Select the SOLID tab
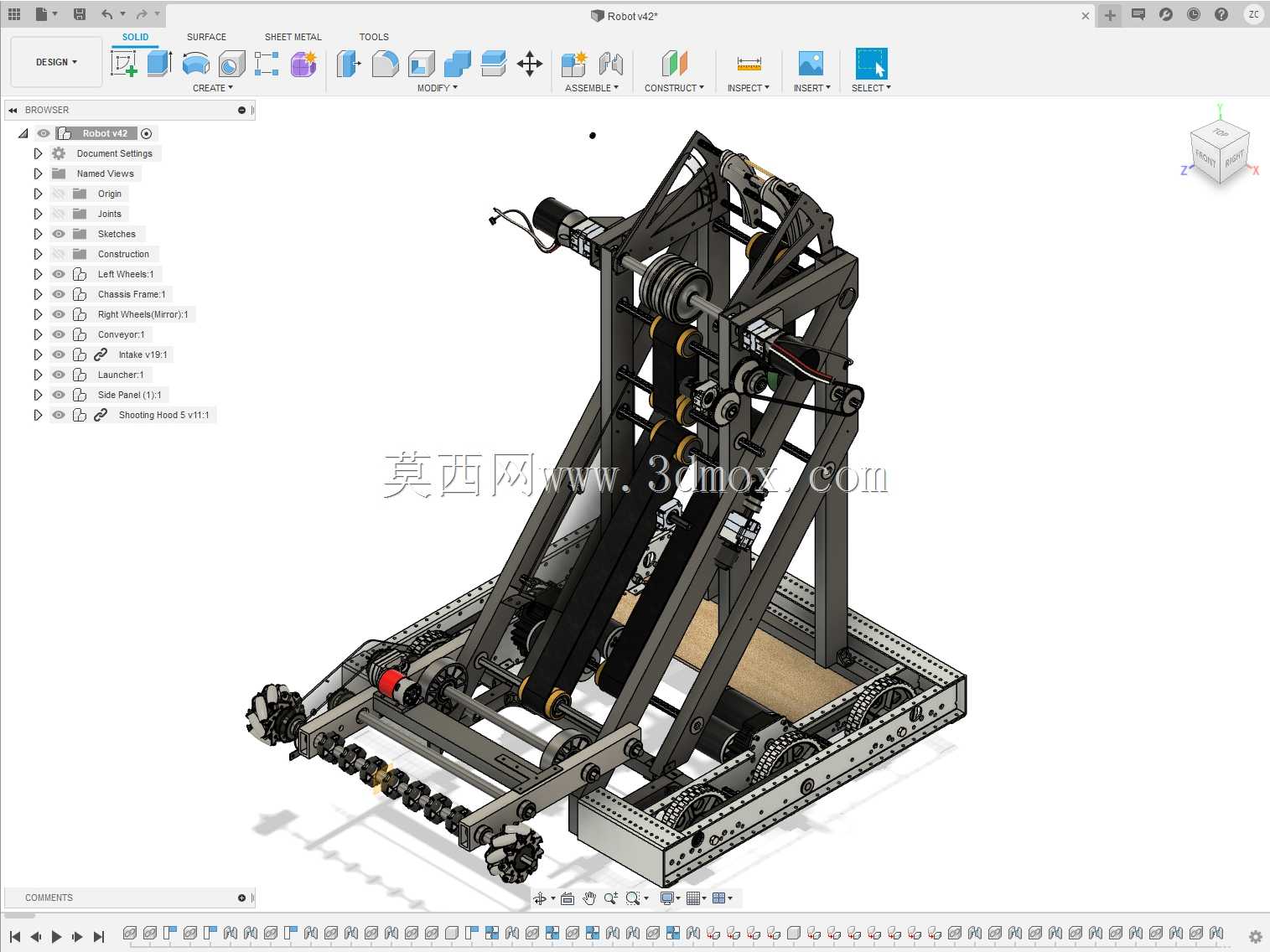The height and width of the screenshot is (952, 1270). click(x=135, y=37)
